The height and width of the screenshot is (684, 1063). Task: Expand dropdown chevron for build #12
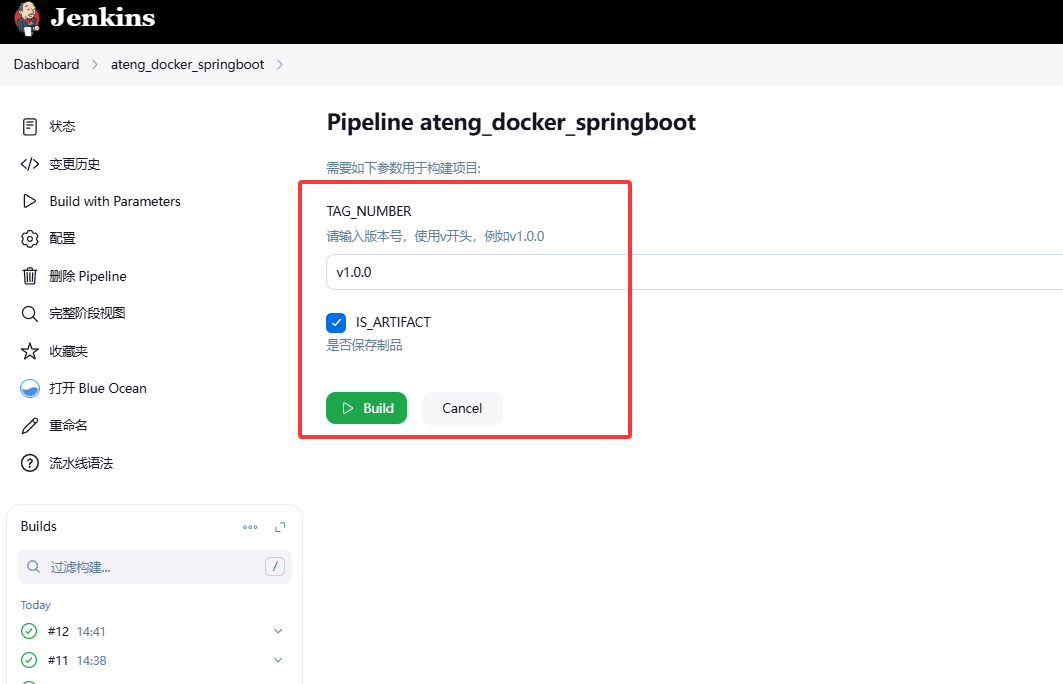tap(278, 631)
